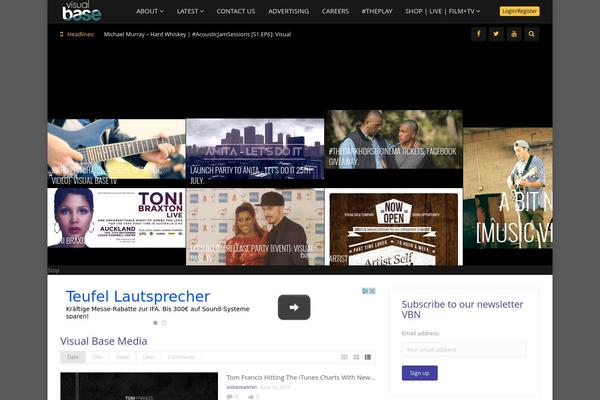Click the visbaseadmin author link
600x400 pixels.
(241, 387)
